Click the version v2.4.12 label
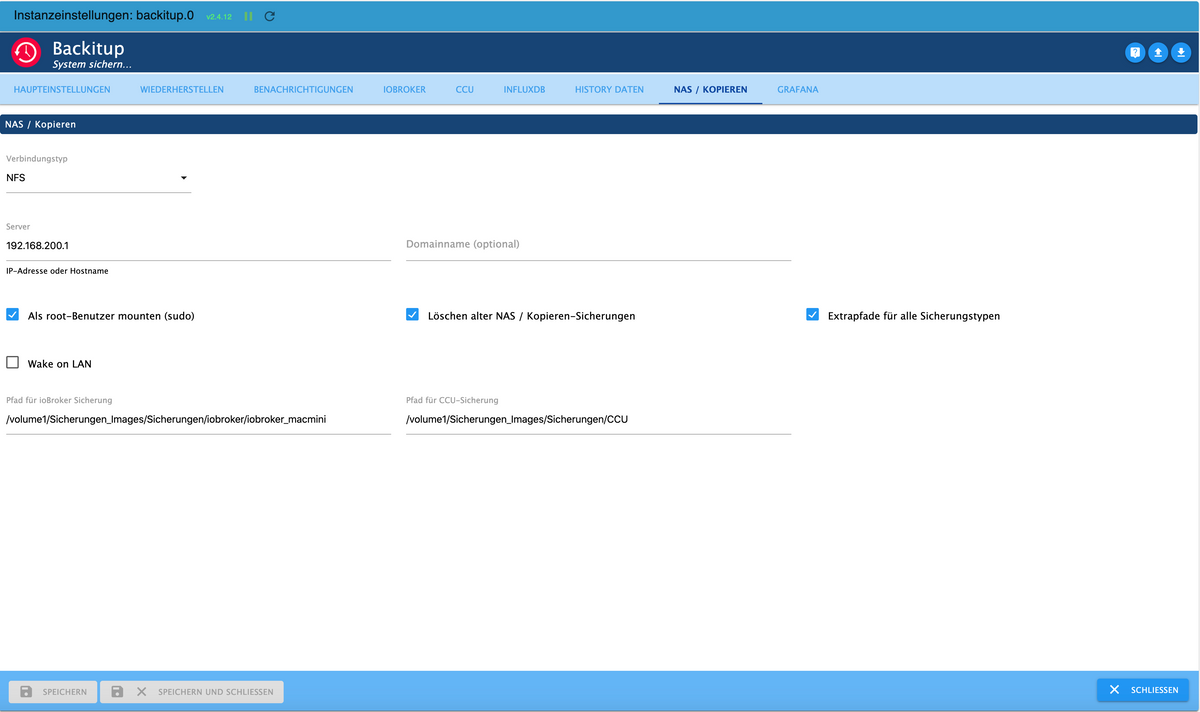The height and width of the screenshot is (712, 1200). tap(219, 17)
